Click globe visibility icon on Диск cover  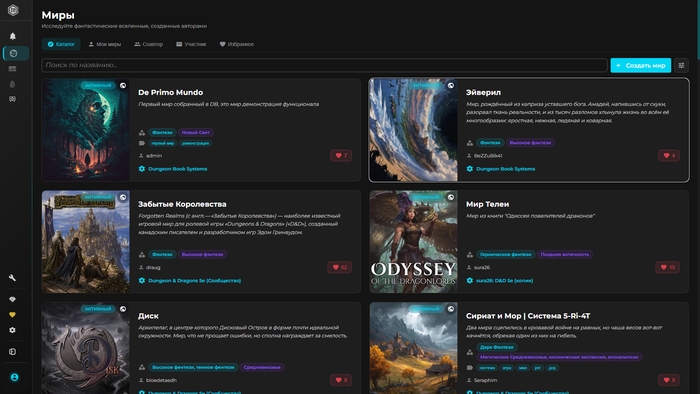123,309
